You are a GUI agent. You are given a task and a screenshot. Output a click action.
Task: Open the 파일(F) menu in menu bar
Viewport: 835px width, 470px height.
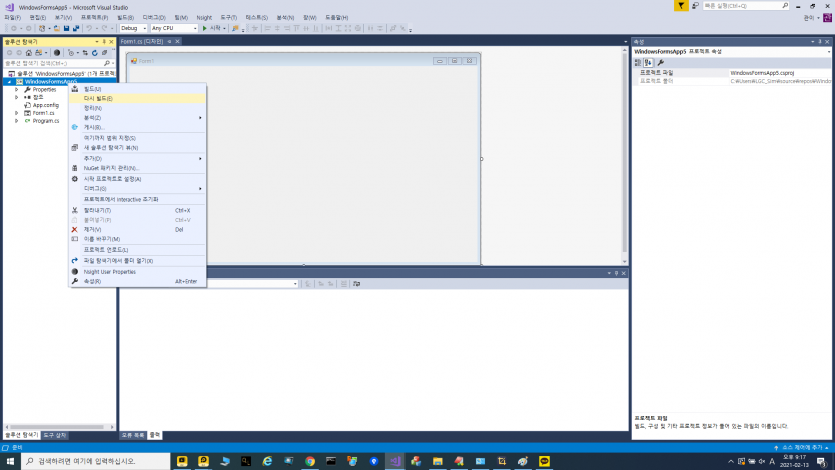coord(12,18)
